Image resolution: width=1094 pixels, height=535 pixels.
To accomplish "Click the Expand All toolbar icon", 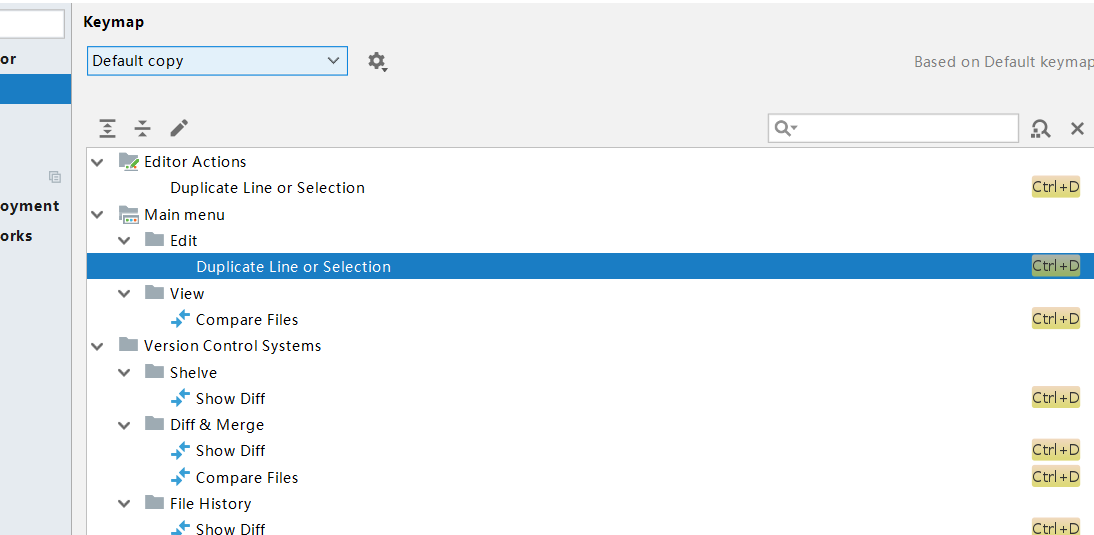I will [107, 128].
